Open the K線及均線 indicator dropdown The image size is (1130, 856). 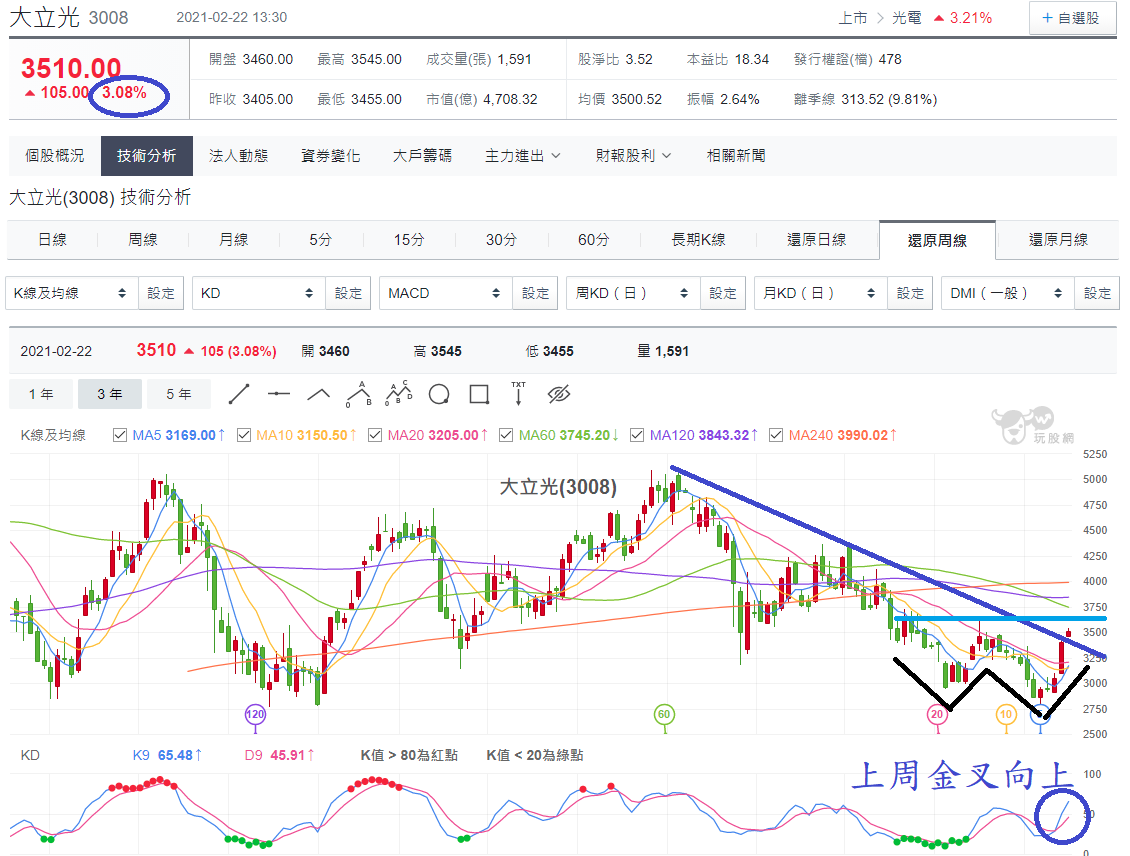(71, 293)
